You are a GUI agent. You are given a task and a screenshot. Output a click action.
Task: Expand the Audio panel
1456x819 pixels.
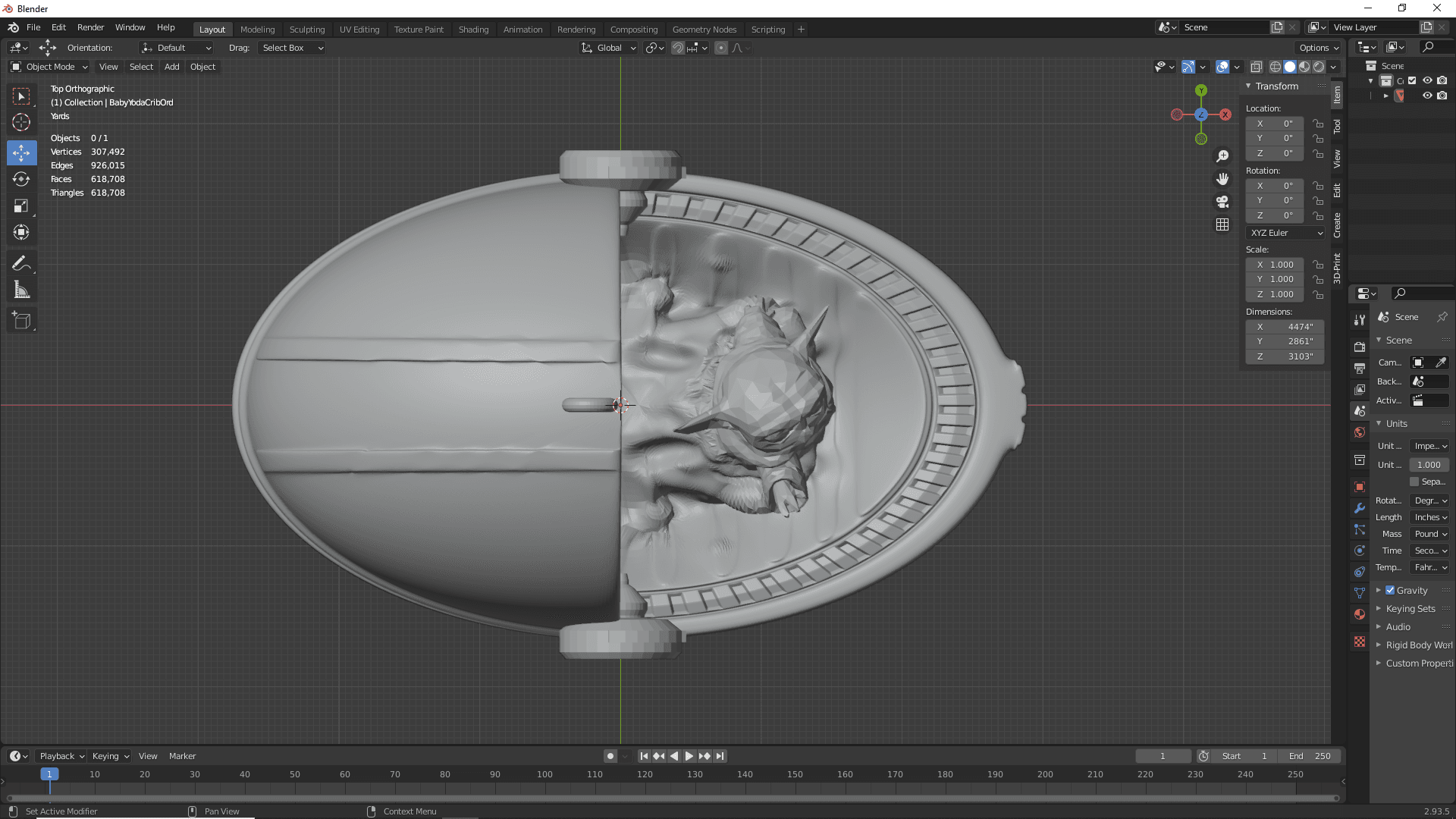tap(1398, 626)
